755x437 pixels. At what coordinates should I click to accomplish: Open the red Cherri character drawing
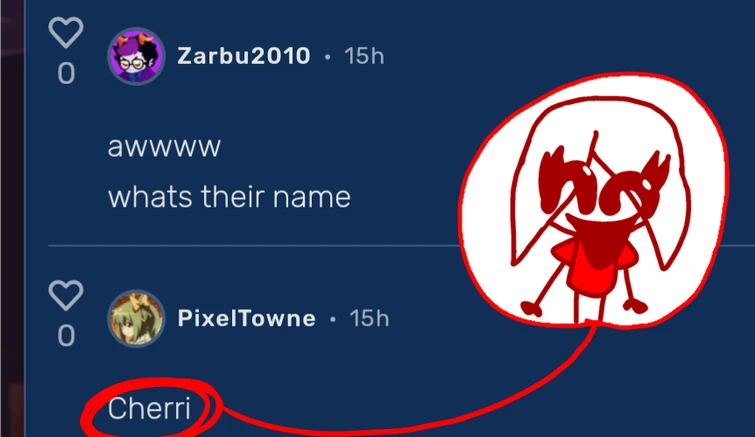(x=594, y=200)
